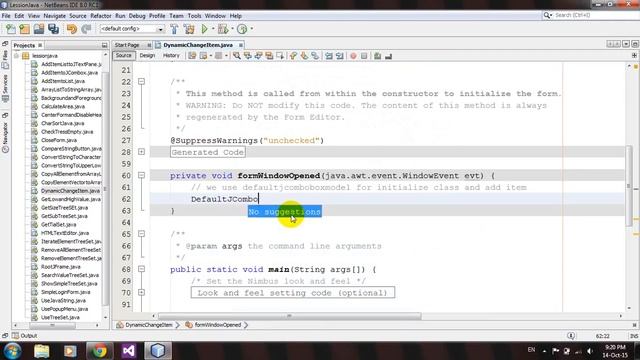The image size is (640, 360).
Task: Switch to Source view
Action: 123,56
